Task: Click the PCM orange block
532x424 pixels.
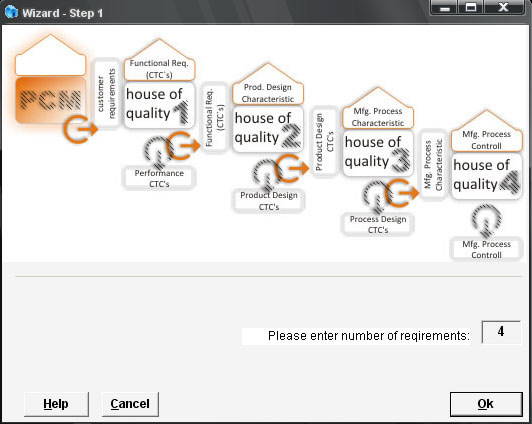Action: coord(50,100)
